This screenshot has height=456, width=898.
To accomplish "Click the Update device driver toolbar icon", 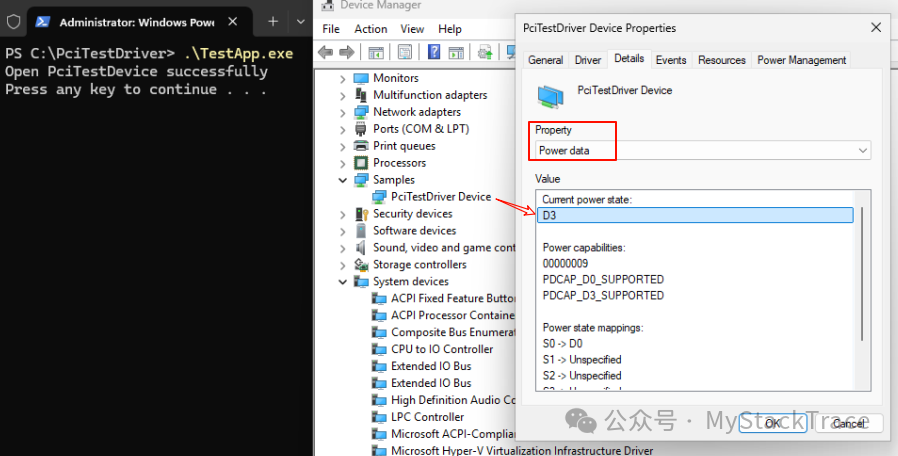I will (486, 53).
